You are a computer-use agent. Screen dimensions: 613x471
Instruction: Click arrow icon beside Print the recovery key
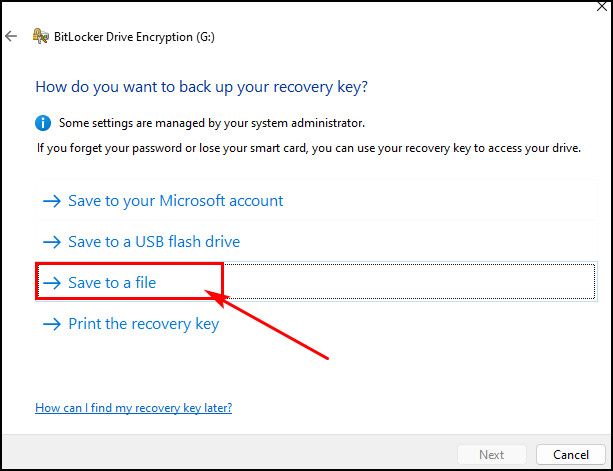[52, 324]
